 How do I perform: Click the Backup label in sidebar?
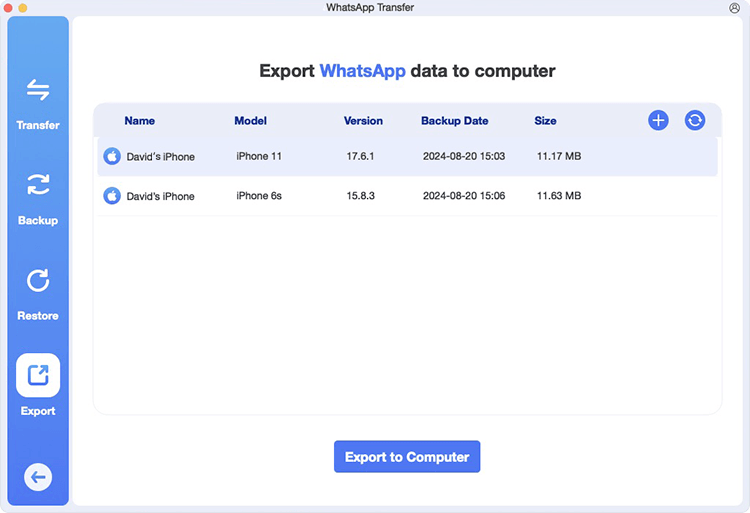coord(38,220)
